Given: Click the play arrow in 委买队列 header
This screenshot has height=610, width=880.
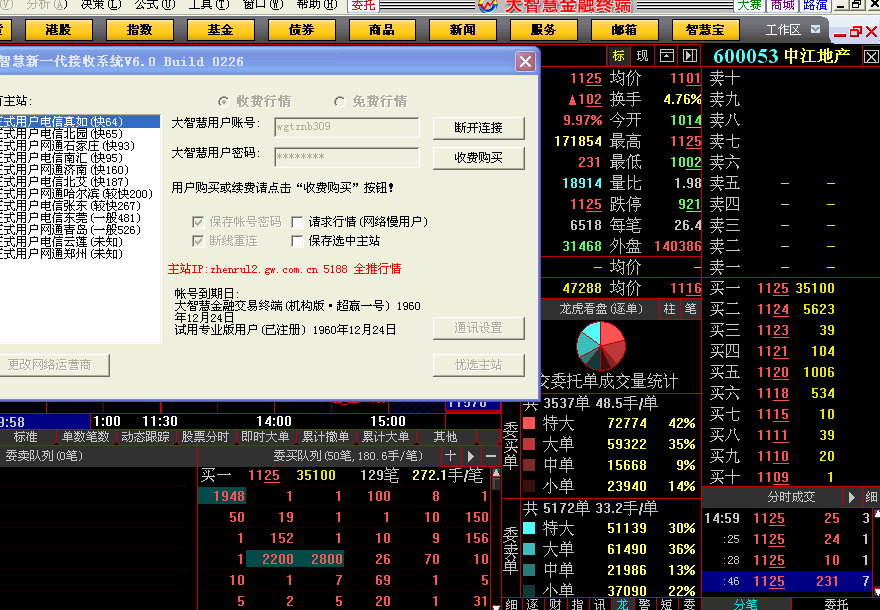Looking at the screenshot, I should pyautogui.click(x=471, y=456).
